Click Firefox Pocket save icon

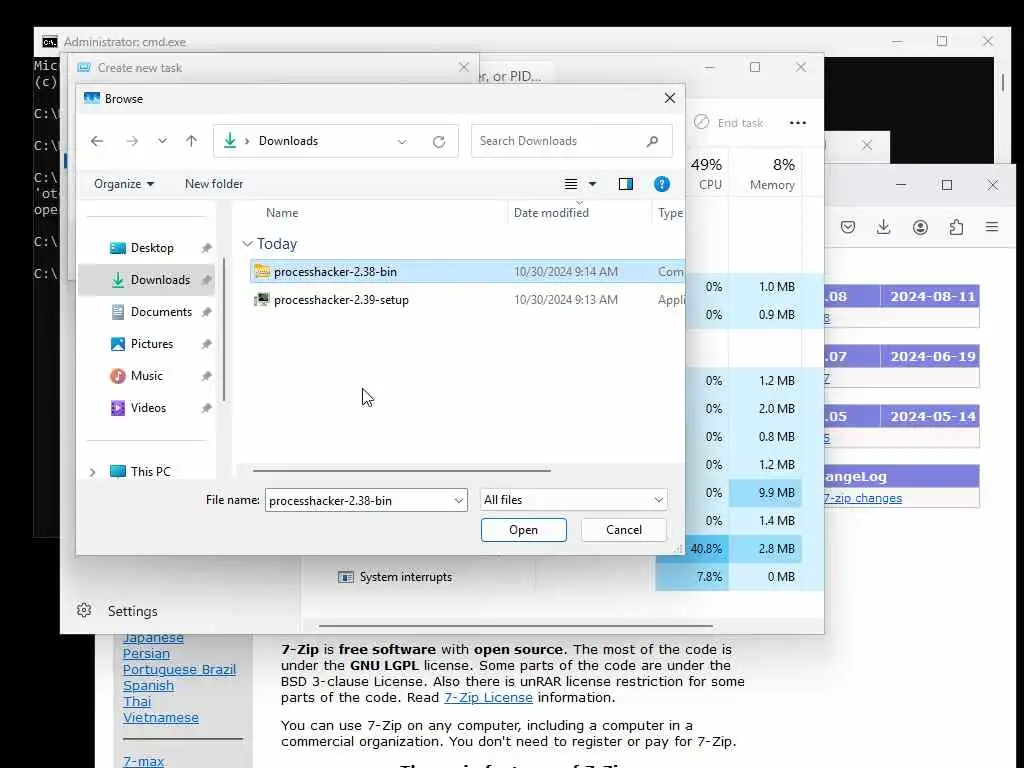coord(848,227)
